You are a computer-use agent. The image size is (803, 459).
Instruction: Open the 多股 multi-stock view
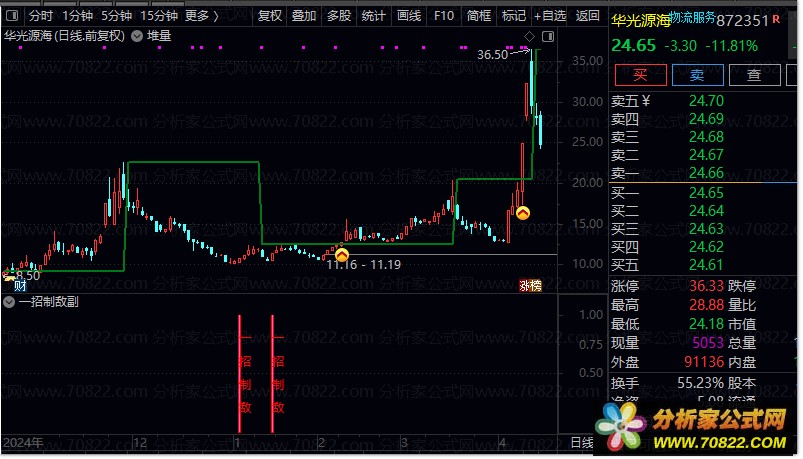coord(339,16)
